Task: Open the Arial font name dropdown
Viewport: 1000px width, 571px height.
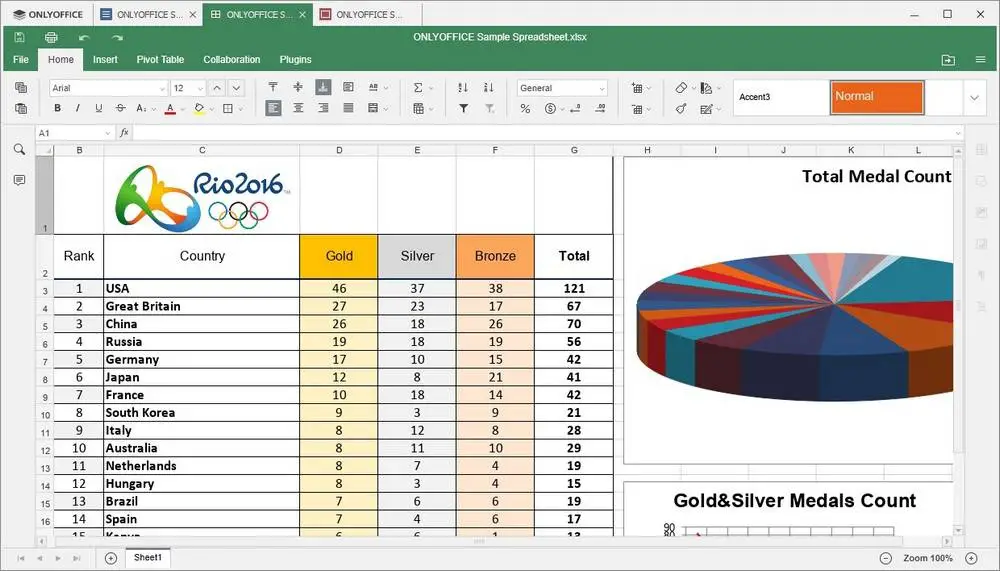Action: point(108,88)
